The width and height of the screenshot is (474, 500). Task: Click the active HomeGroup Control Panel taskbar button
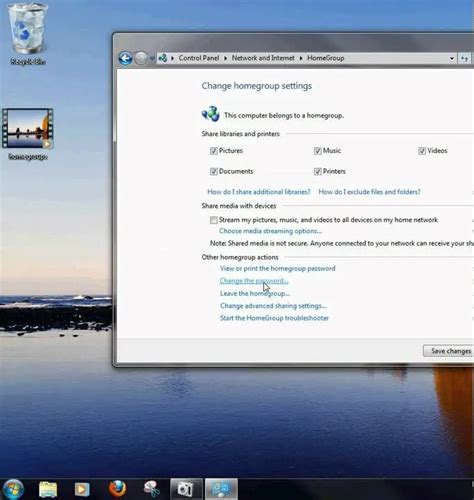click(x=221, y=489)
